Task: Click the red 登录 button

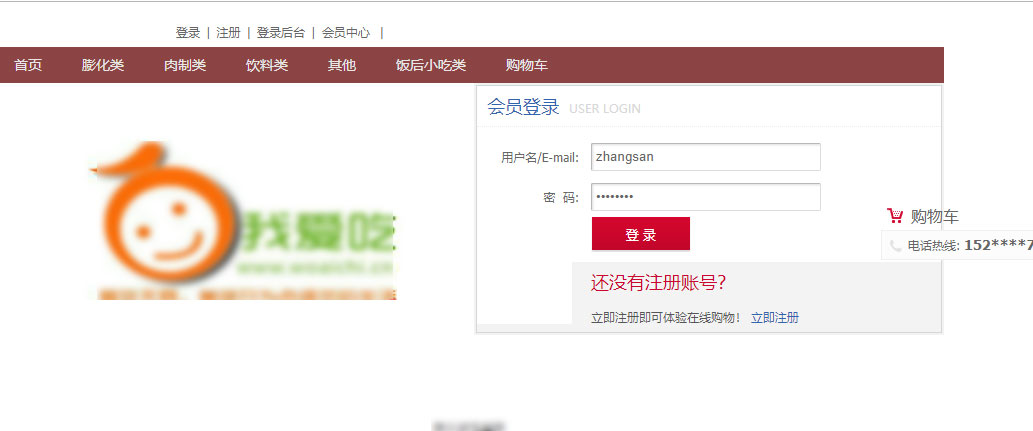Action: [641, 234]
